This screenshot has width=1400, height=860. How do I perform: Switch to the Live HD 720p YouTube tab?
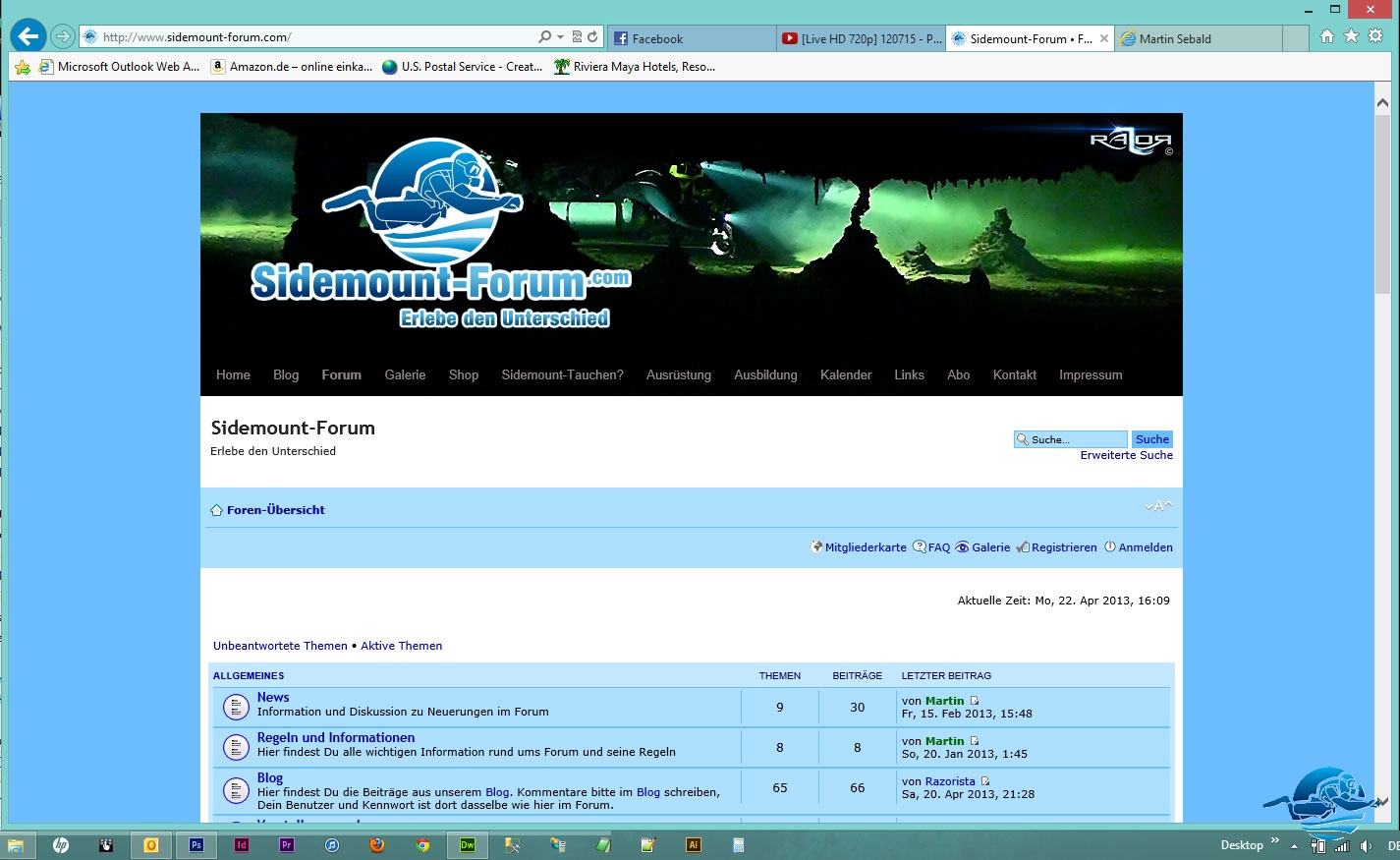pyautogui.click(x=861, y=38)
